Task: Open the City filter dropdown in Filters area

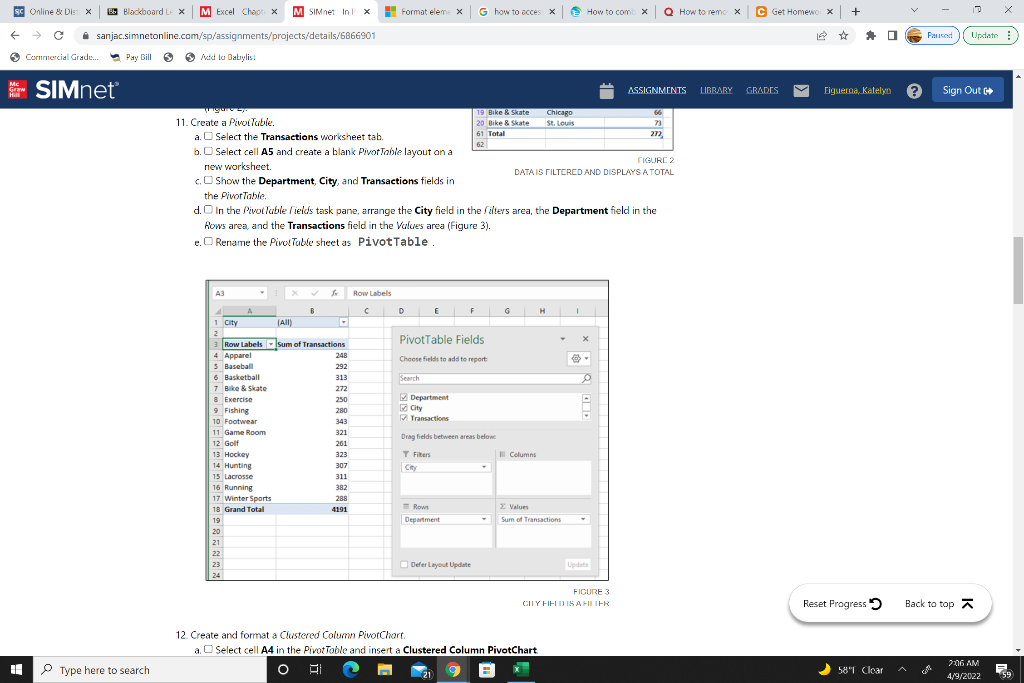Action: (x=483, y=467)
